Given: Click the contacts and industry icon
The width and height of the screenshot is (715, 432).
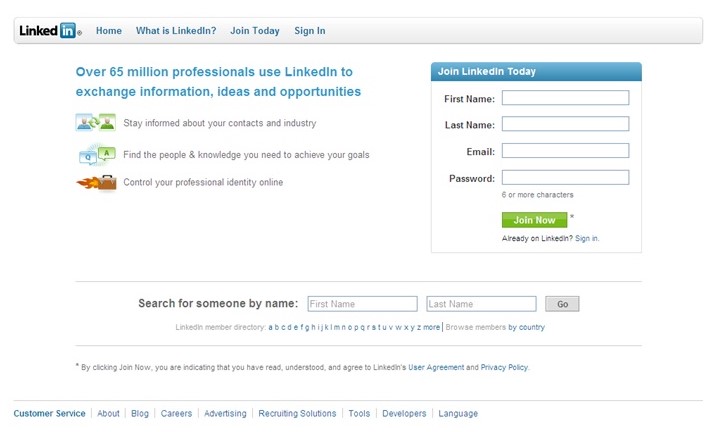Looking at the screenshot, I should [95, 123].
